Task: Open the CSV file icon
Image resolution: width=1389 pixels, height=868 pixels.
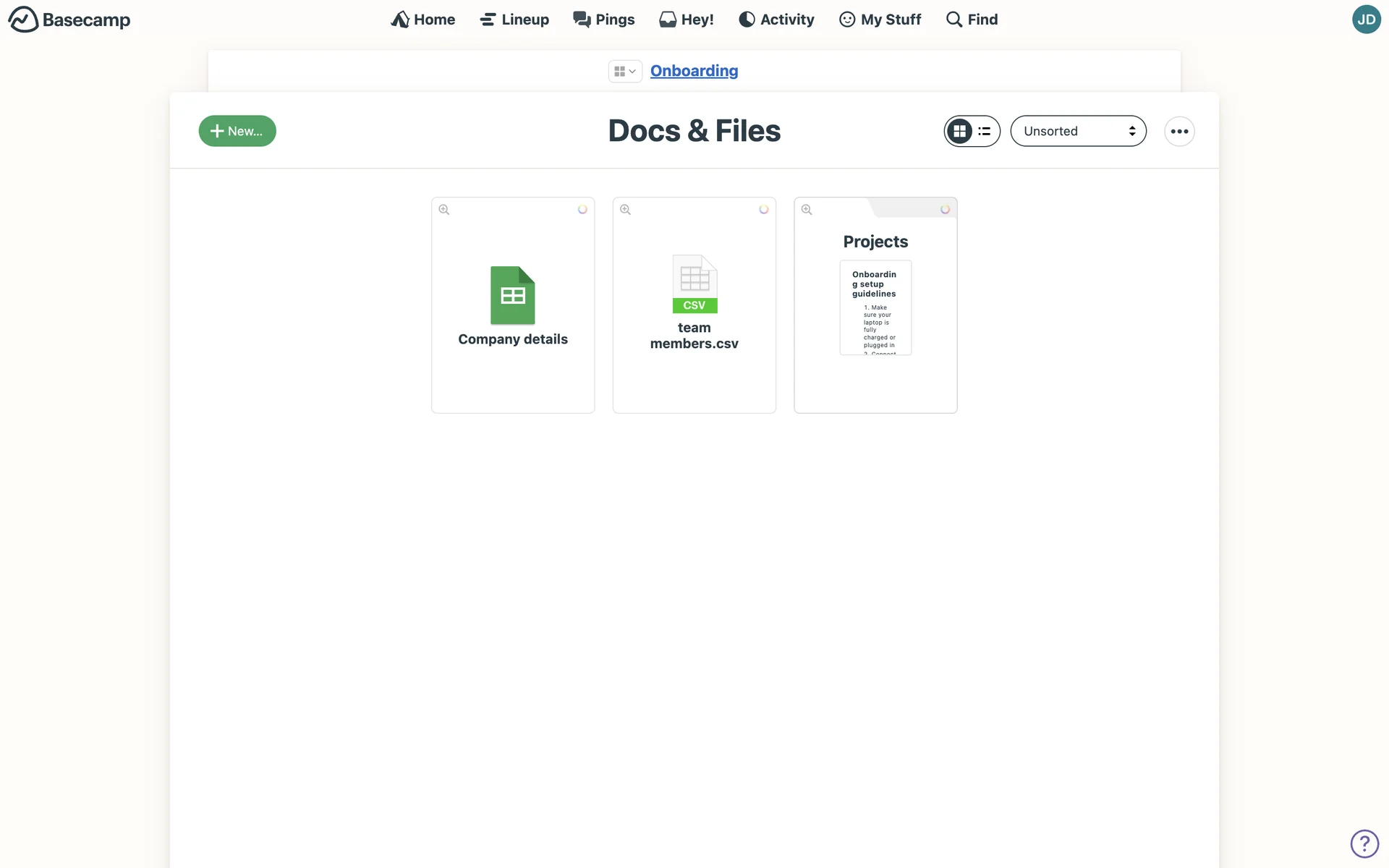Action: 694,284
